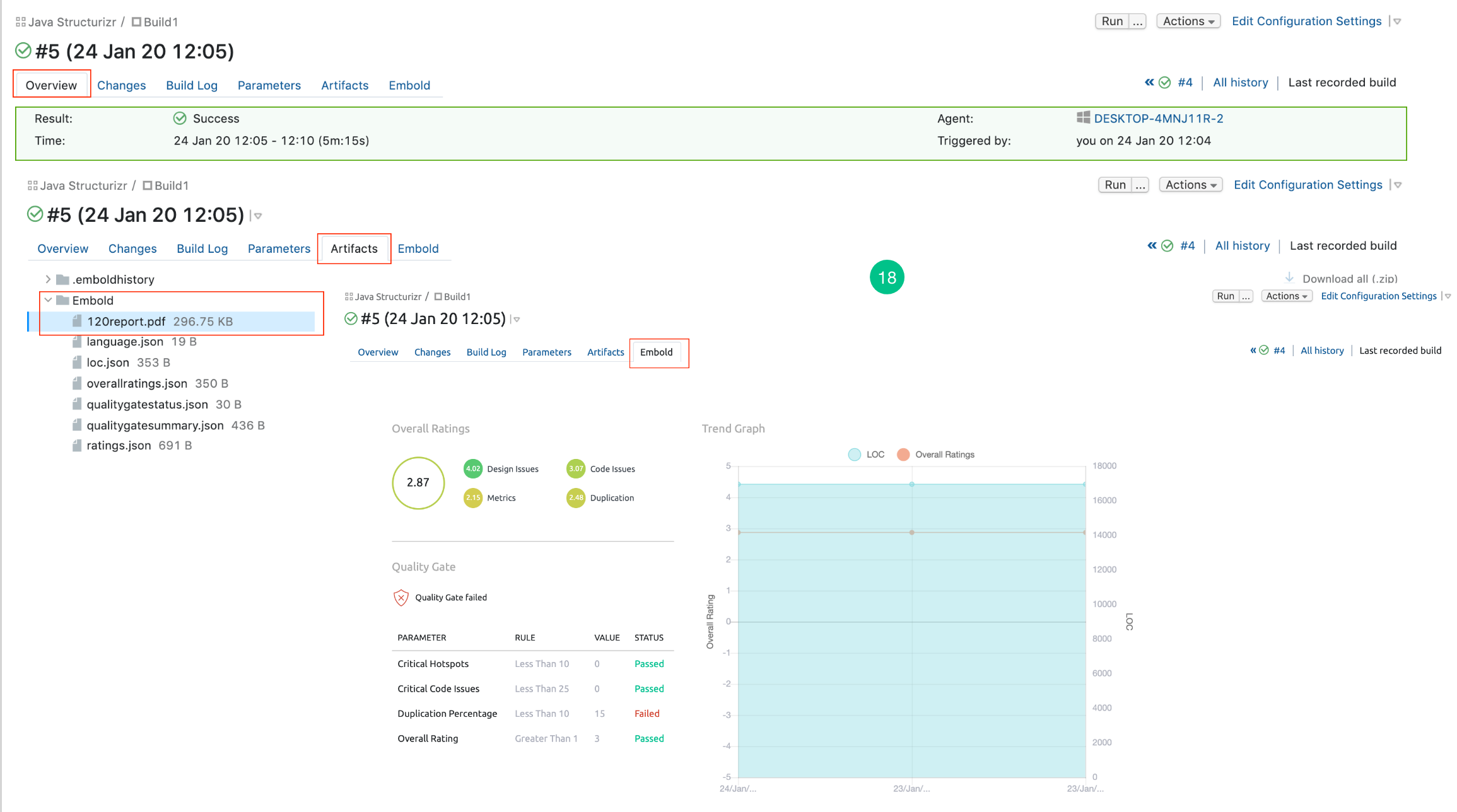
Task: Click the file icon of 120report.pdf
Action: tap(77, 321)
